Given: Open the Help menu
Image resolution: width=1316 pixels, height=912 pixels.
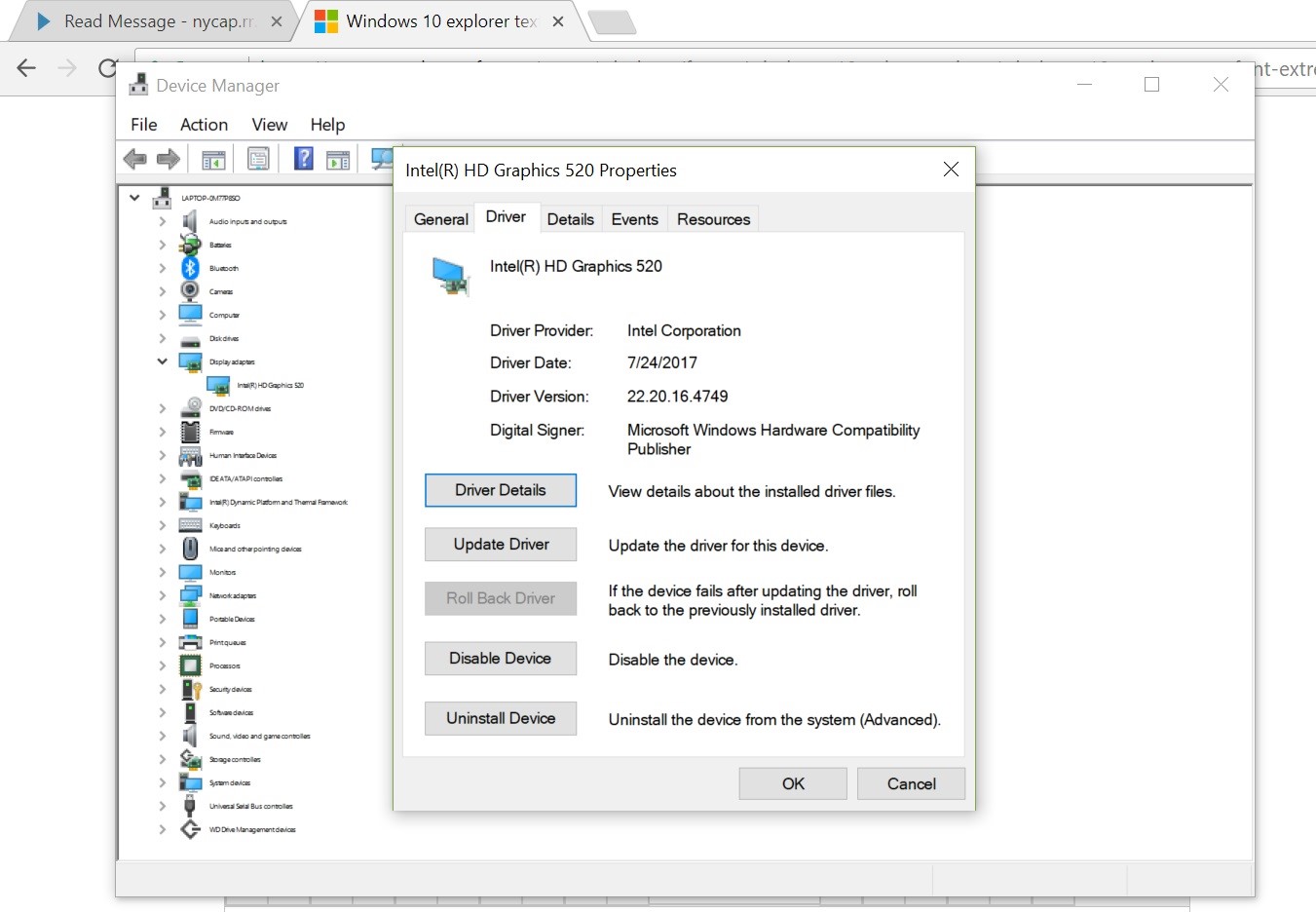Looking at the screenshot, I should (x=327, y=125).
